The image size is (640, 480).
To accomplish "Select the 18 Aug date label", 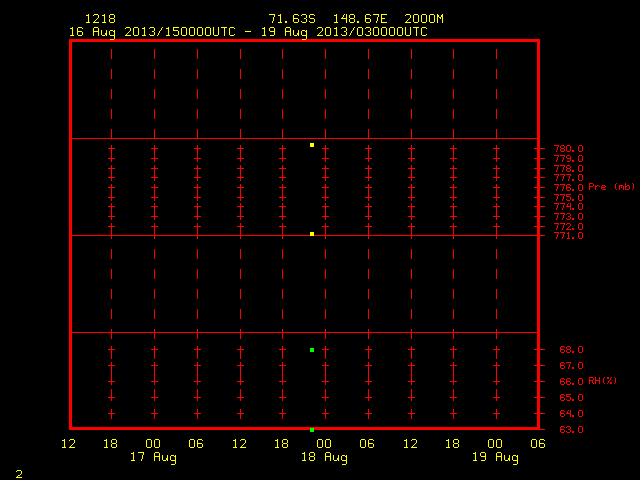I will point(324,458).
